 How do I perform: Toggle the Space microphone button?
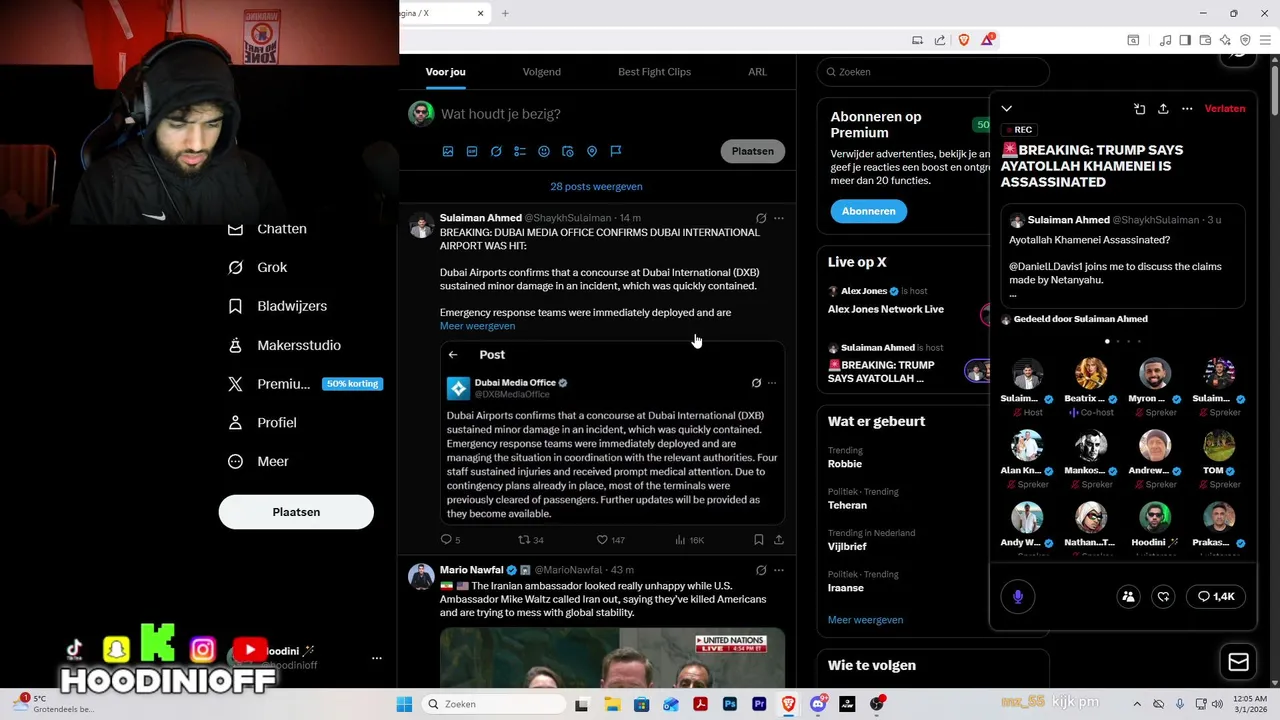1018,597
